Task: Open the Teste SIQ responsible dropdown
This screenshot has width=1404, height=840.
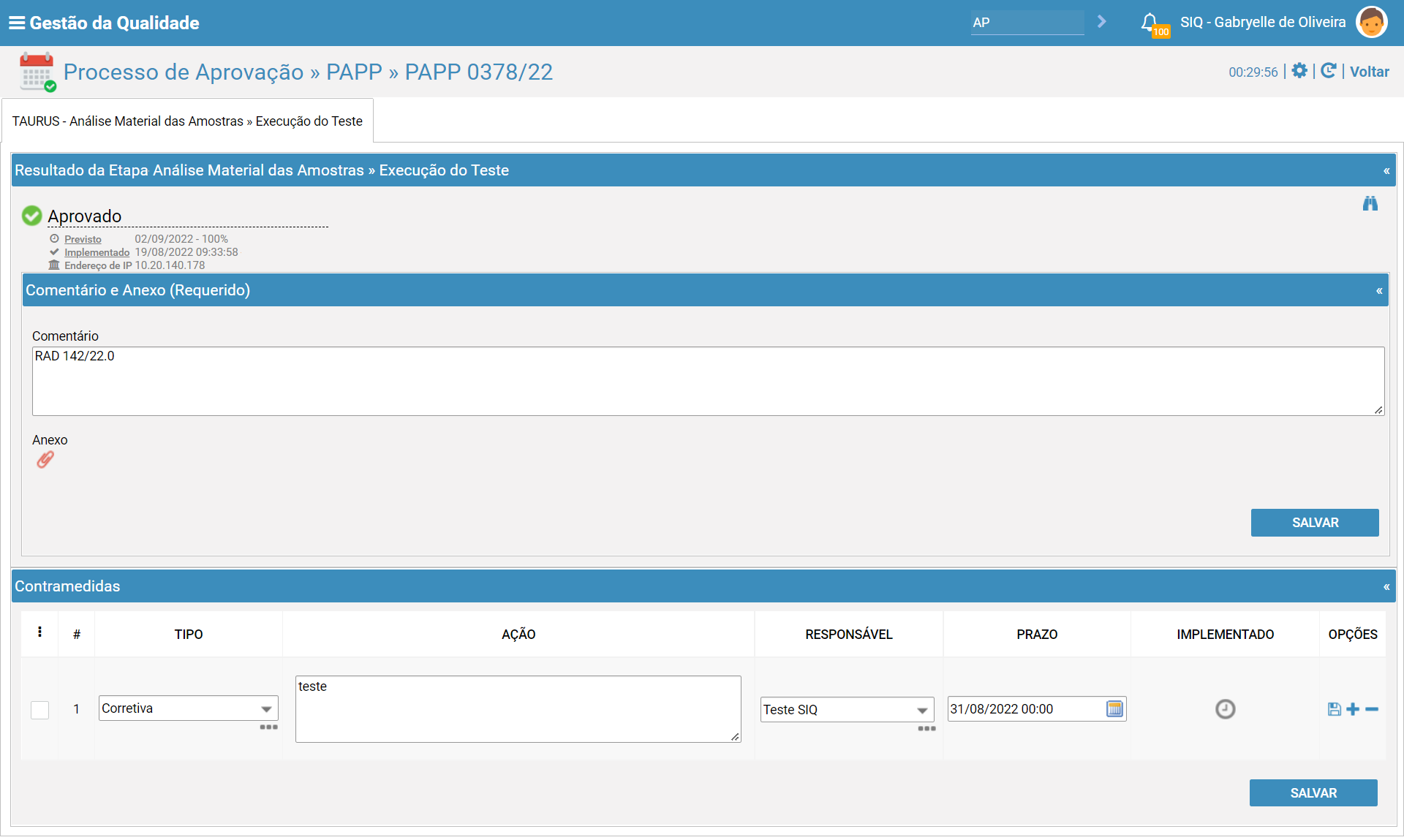Action: pyautogui.click(x=847, y=709)
